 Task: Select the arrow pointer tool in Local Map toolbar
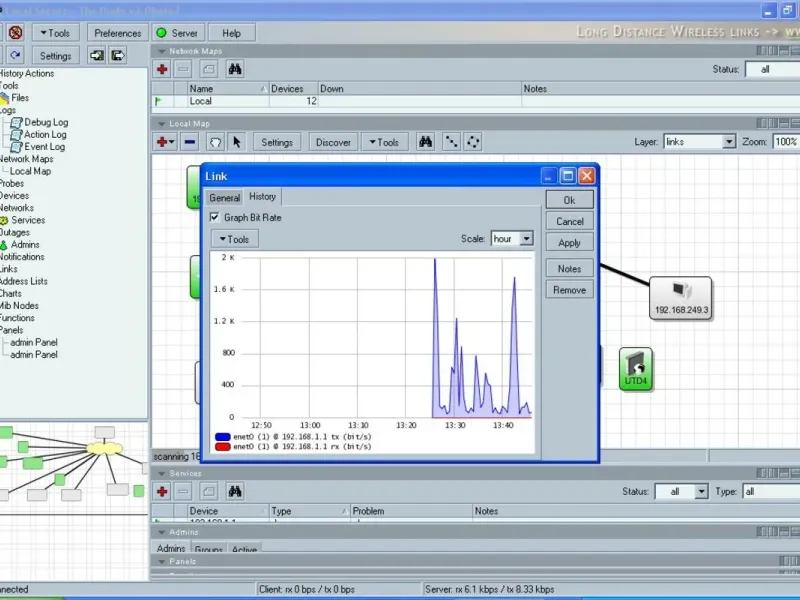(x=237, y=142)
